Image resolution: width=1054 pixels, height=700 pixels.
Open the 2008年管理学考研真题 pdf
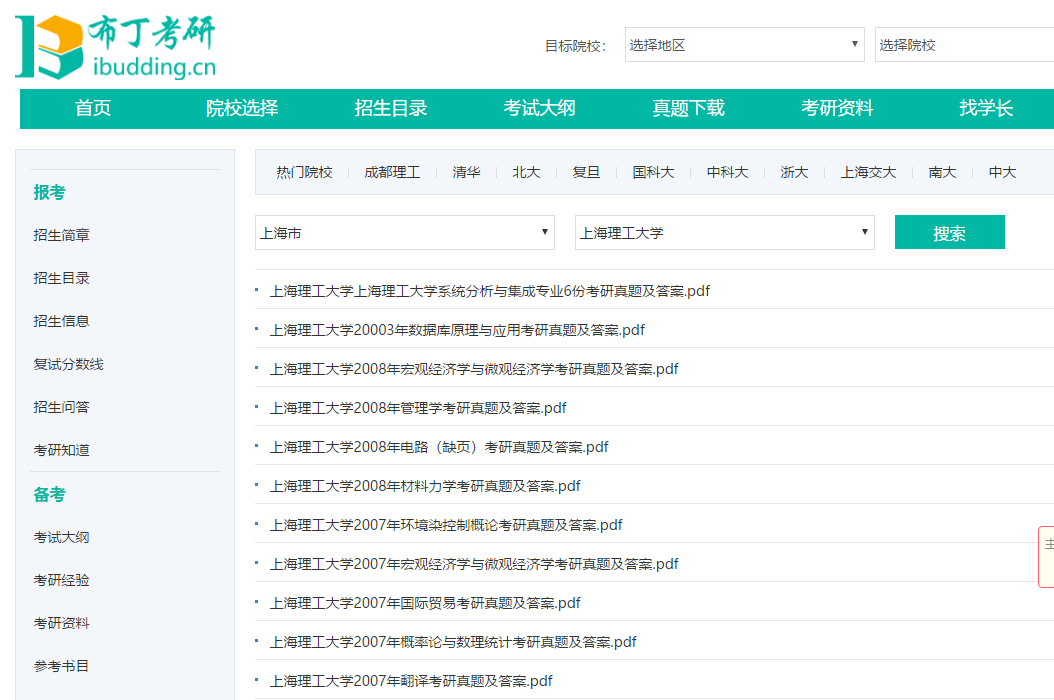point(418,408)
